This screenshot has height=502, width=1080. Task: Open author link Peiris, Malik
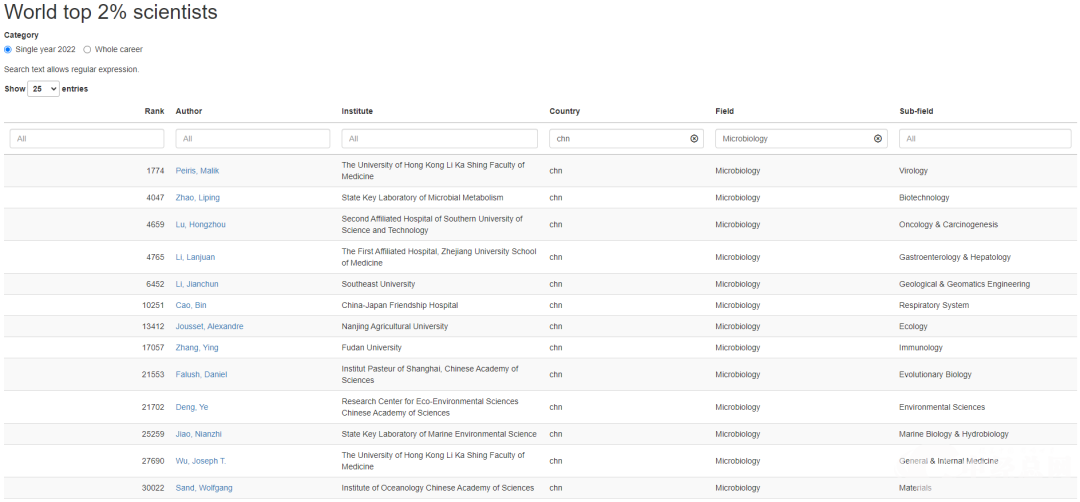tap(197, 171)
